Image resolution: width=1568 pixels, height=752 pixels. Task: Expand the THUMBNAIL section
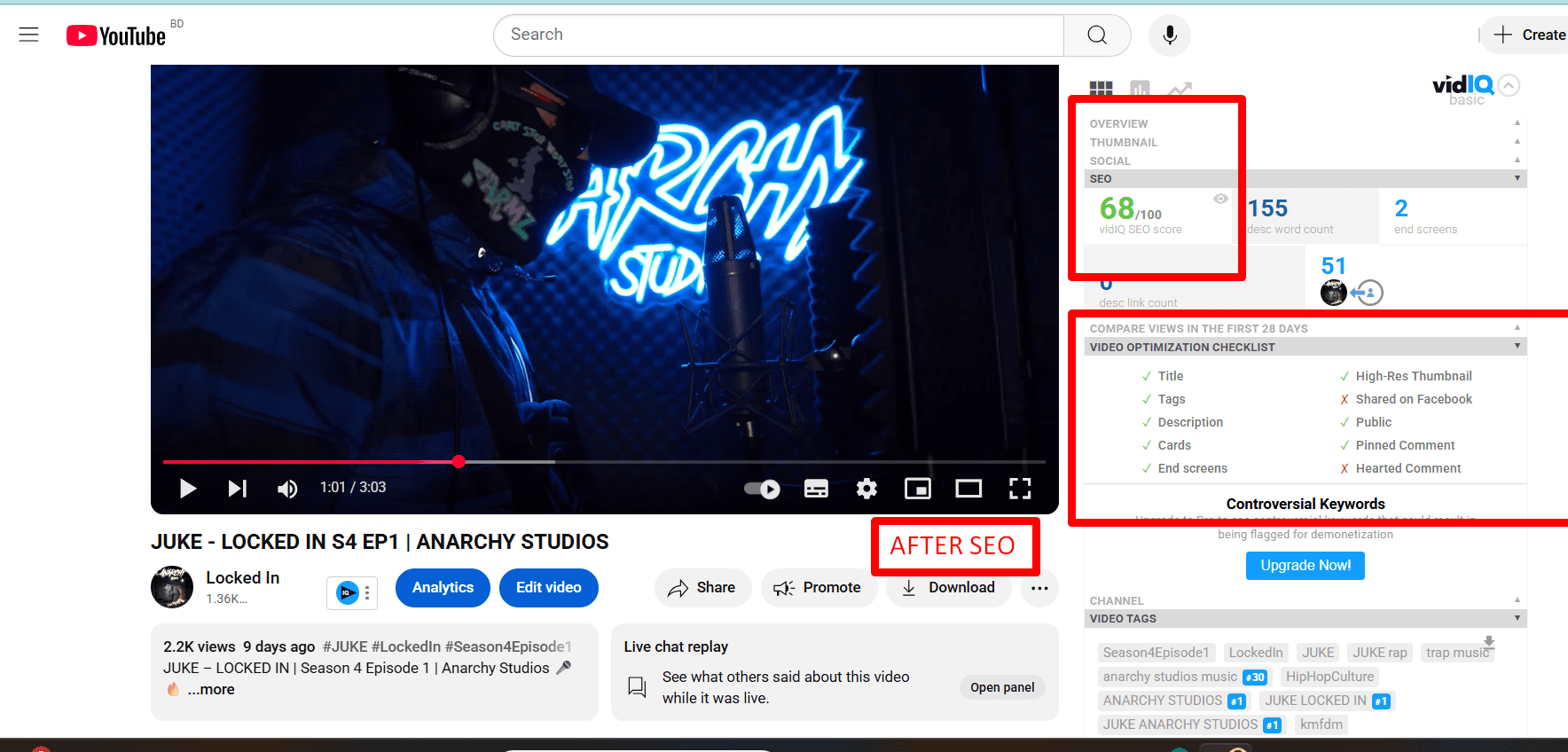[x=1305, y=142]
